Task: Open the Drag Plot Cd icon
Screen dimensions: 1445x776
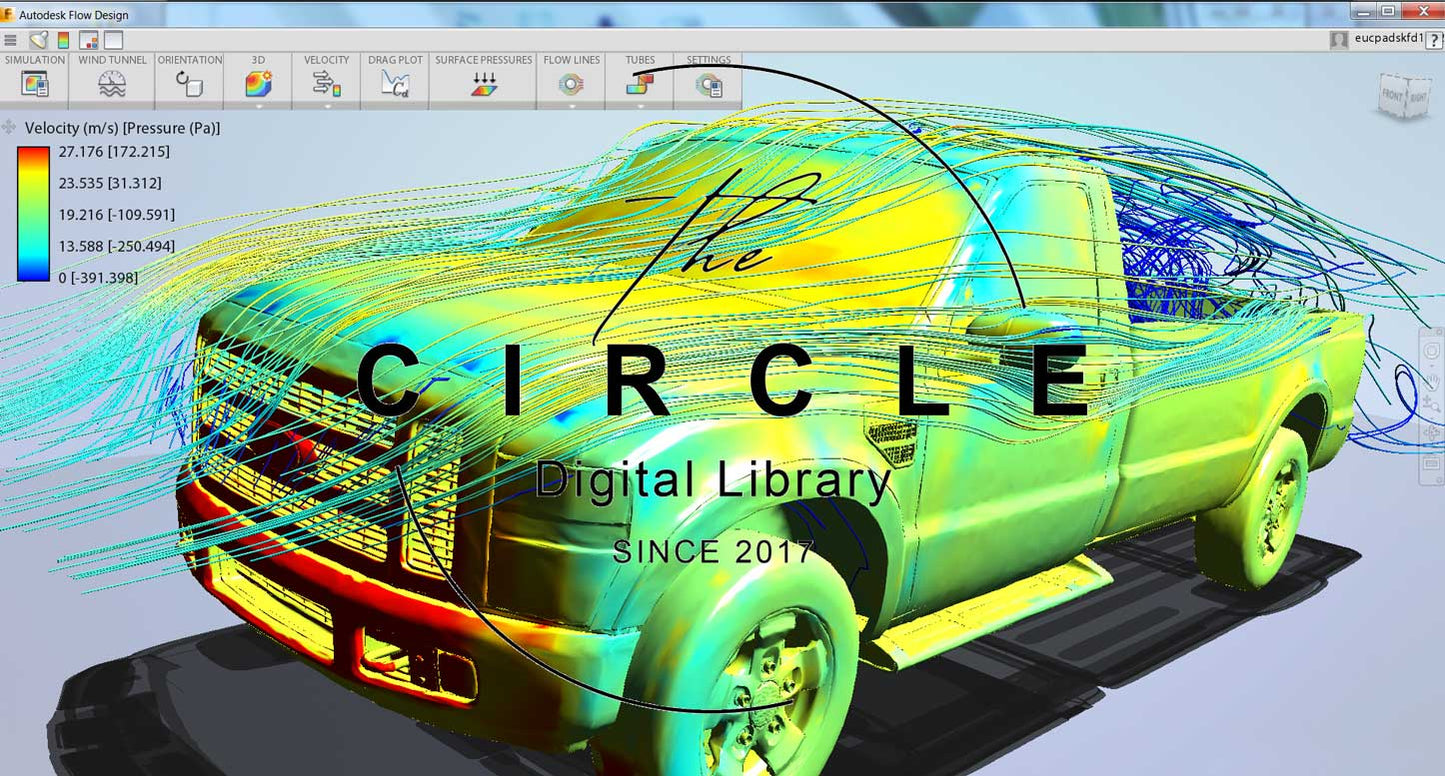Action: (395, 84)
